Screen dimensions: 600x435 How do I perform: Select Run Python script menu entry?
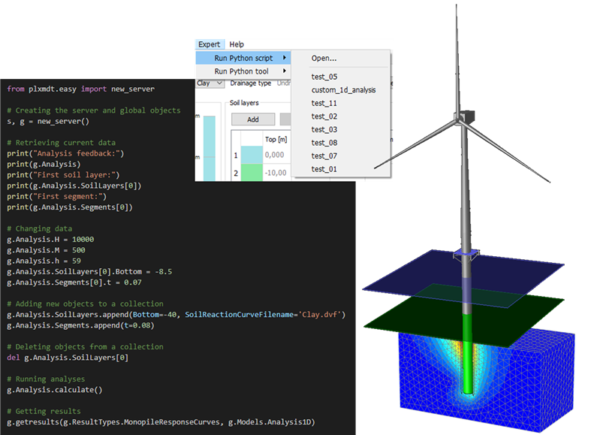[x=243, y=58]
